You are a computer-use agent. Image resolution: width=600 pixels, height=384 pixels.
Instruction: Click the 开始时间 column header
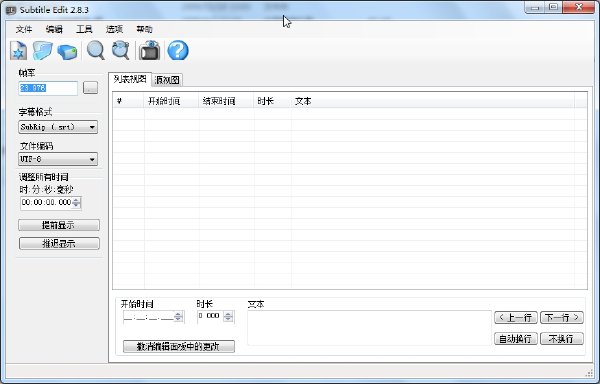click(171, 101)
